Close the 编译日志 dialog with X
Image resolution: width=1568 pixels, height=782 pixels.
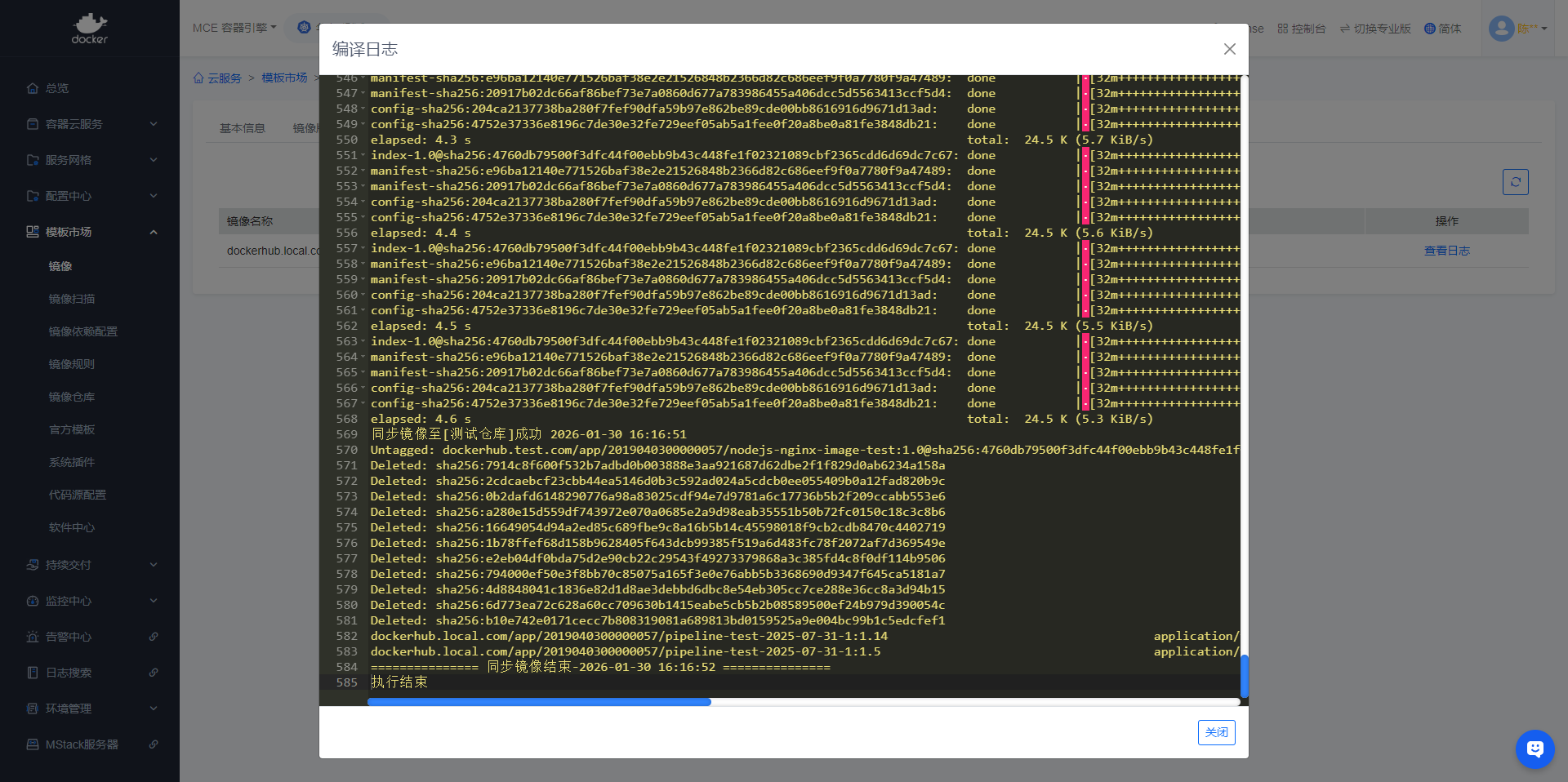[x=1229, y=49]
